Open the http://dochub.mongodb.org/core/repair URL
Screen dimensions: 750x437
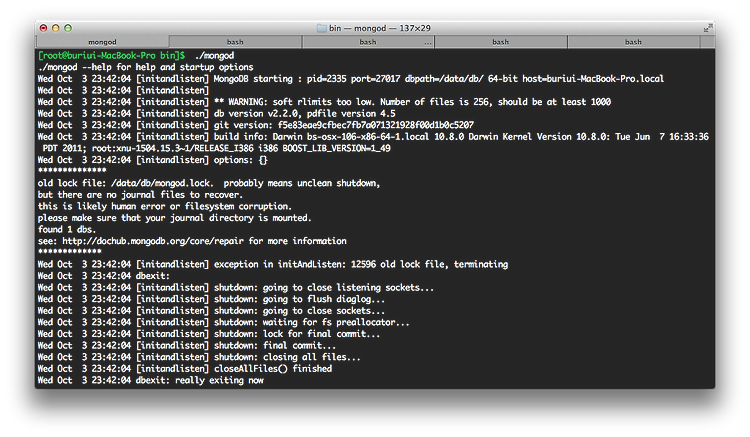coord(153,241)
